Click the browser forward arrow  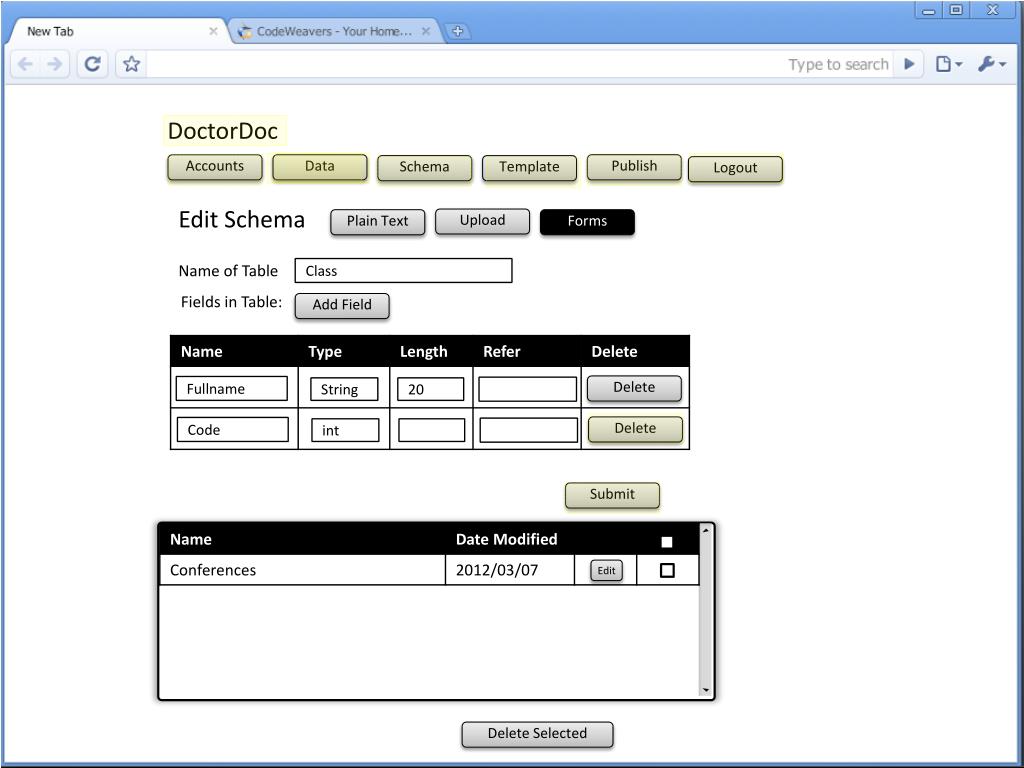pos(55,64)
